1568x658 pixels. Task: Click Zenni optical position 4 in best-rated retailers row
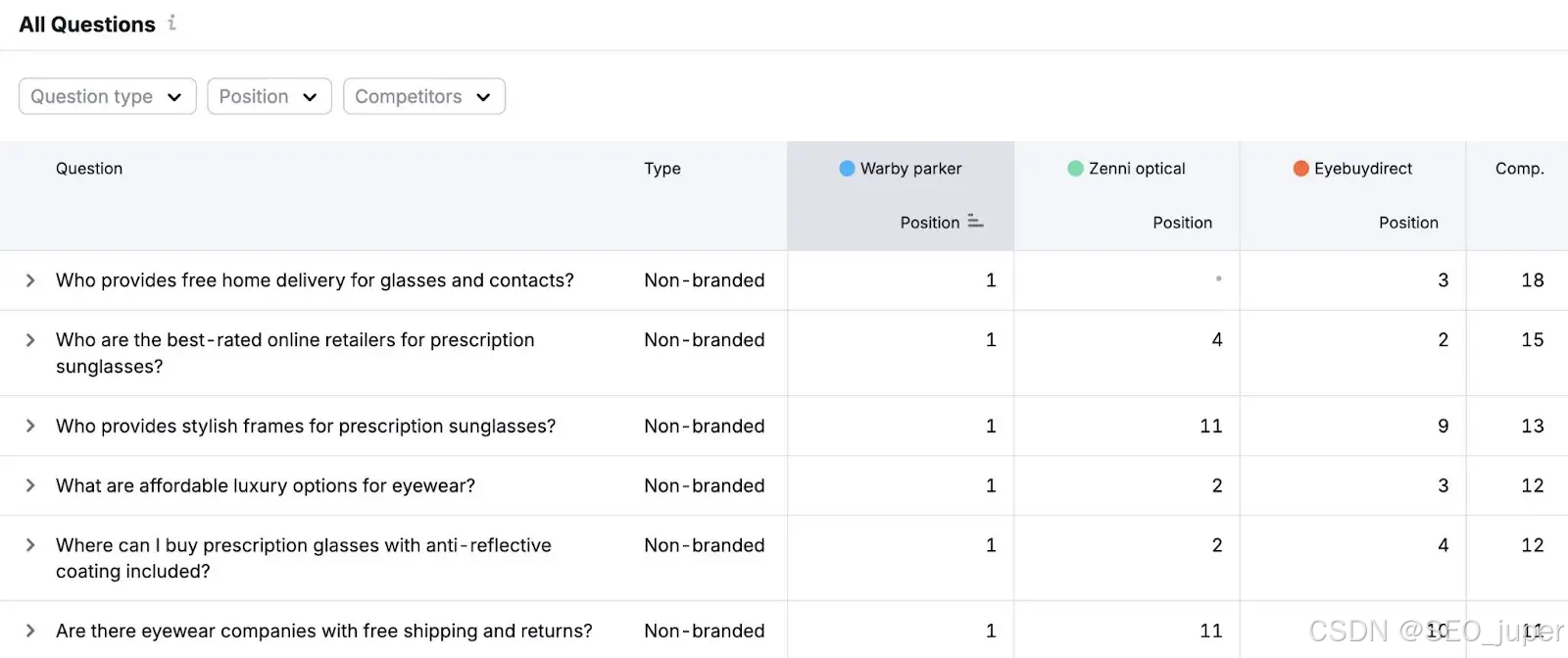click(x=1217, y=340)
